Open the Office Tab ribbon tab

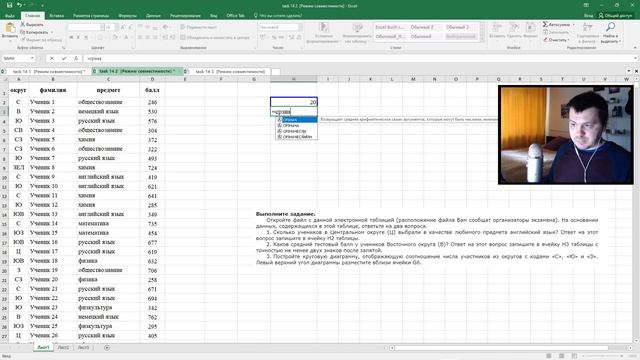pyautogui.click(x=236, y=16)
